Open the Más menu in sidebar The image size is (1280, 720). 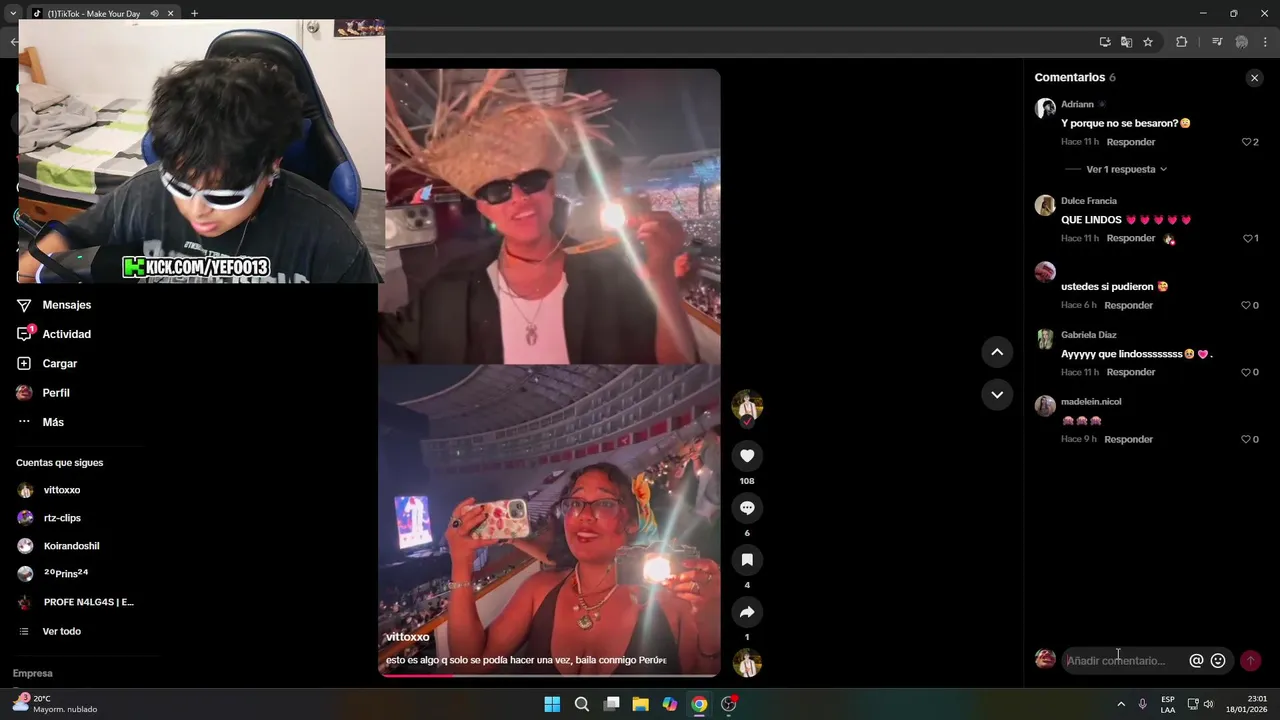click(41, 422)
